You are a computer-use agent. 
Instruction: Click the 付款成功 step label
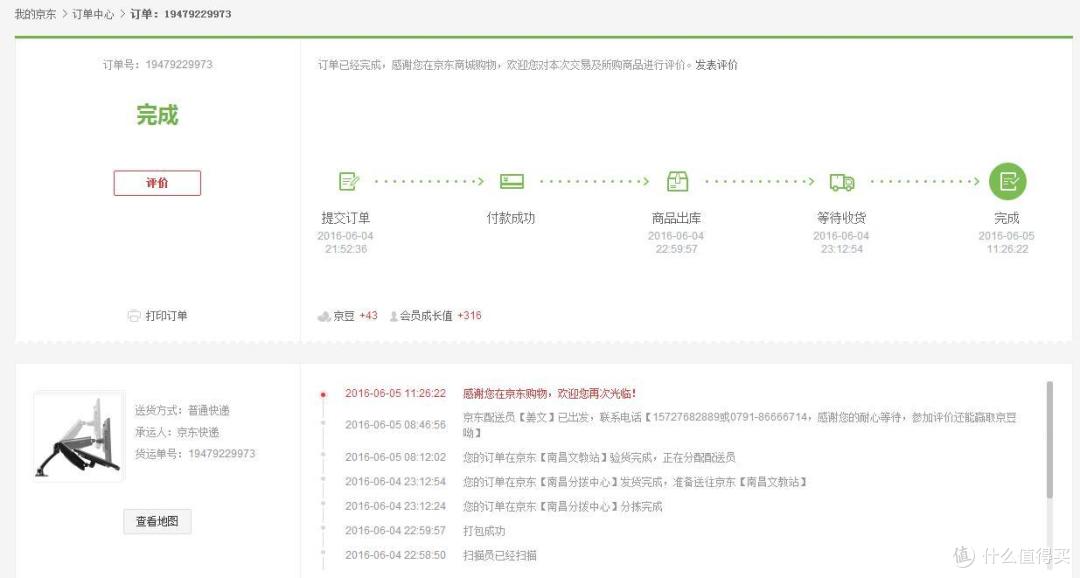pyautogui.click(x=511, y=218)
